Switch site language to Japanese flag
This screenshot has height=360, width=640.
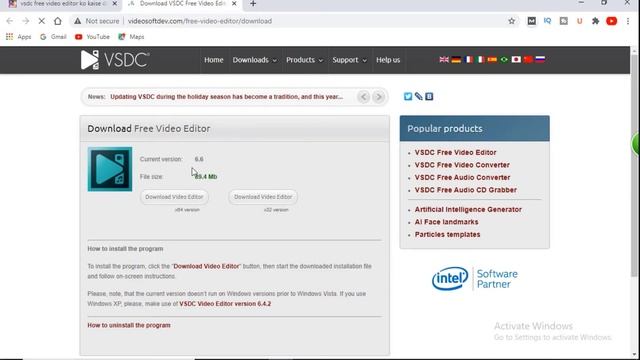516,60
